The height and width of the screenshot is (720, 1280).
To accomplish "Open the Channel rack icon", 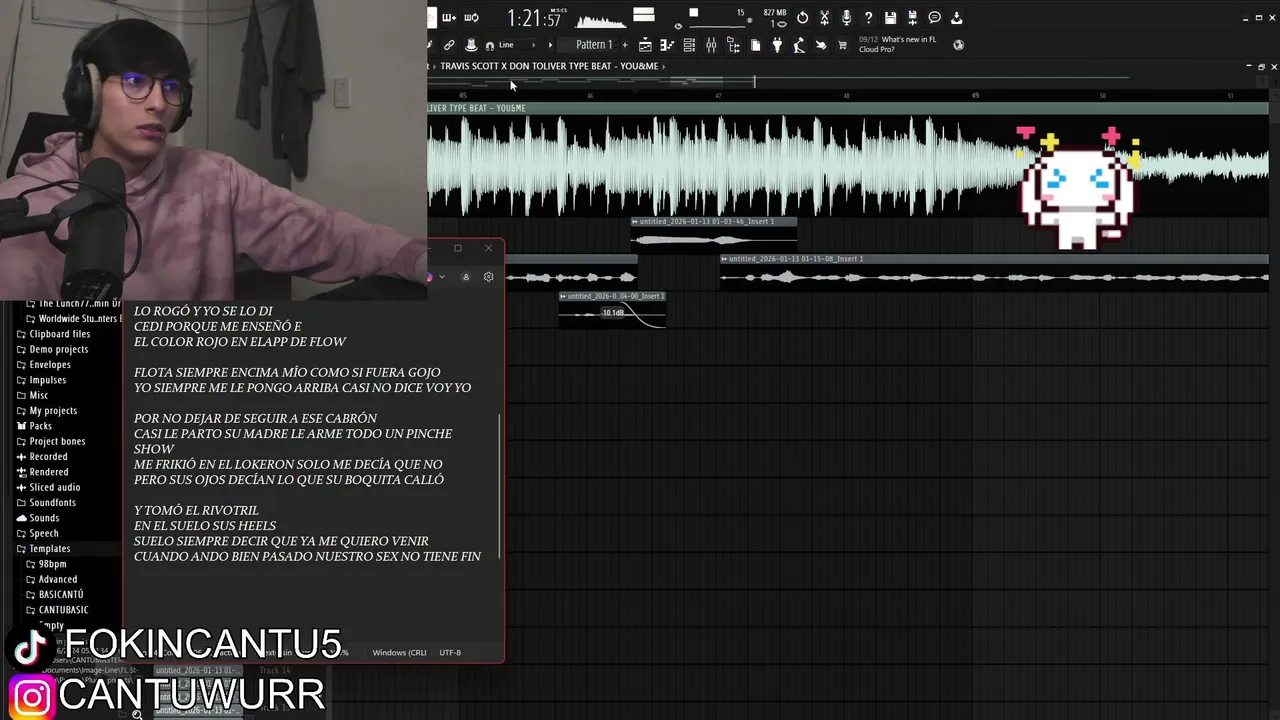I will (689, 45).
